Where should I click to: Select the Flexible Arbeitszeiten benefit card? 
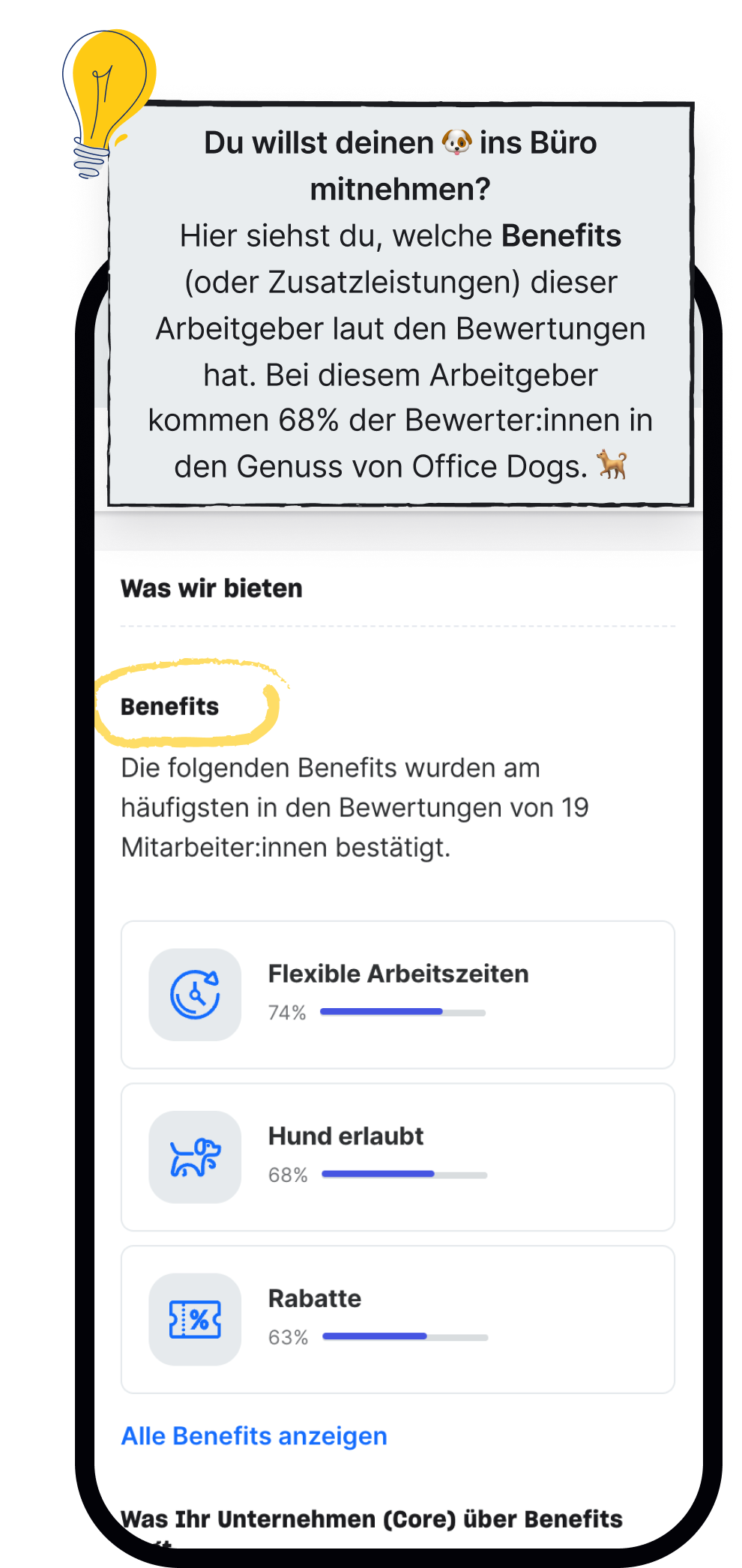click(x=398, y=995)
